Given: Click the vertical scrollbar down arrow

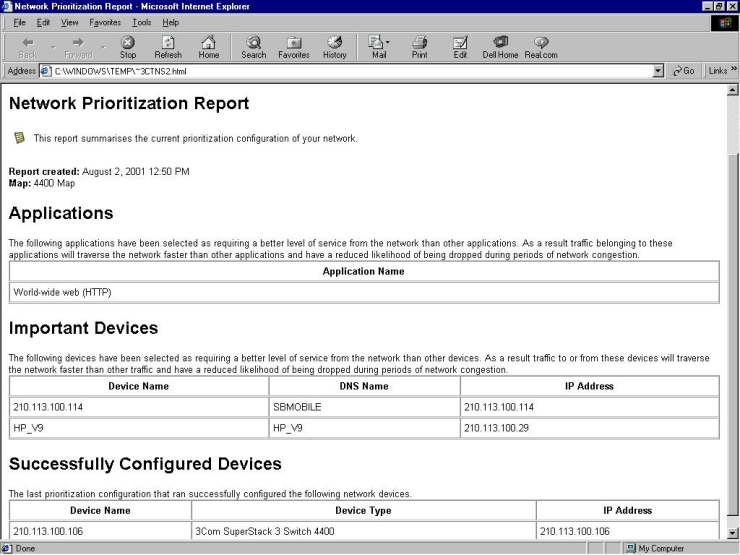Looking at the screenshot, I should click(733, 534).
